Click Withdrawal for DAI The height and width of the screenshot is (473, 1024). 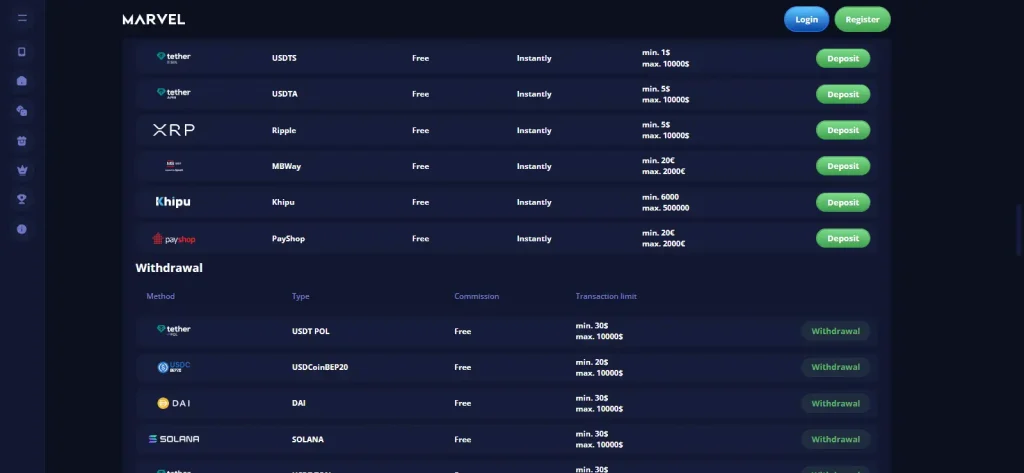click(835, 403)
